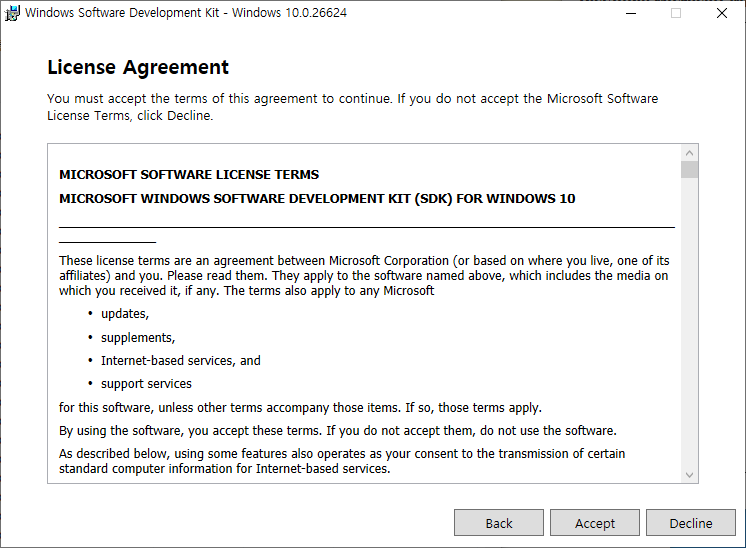Screen dimensions: 746x548
Task: Decline the license agreement
Action: [691, 523]
